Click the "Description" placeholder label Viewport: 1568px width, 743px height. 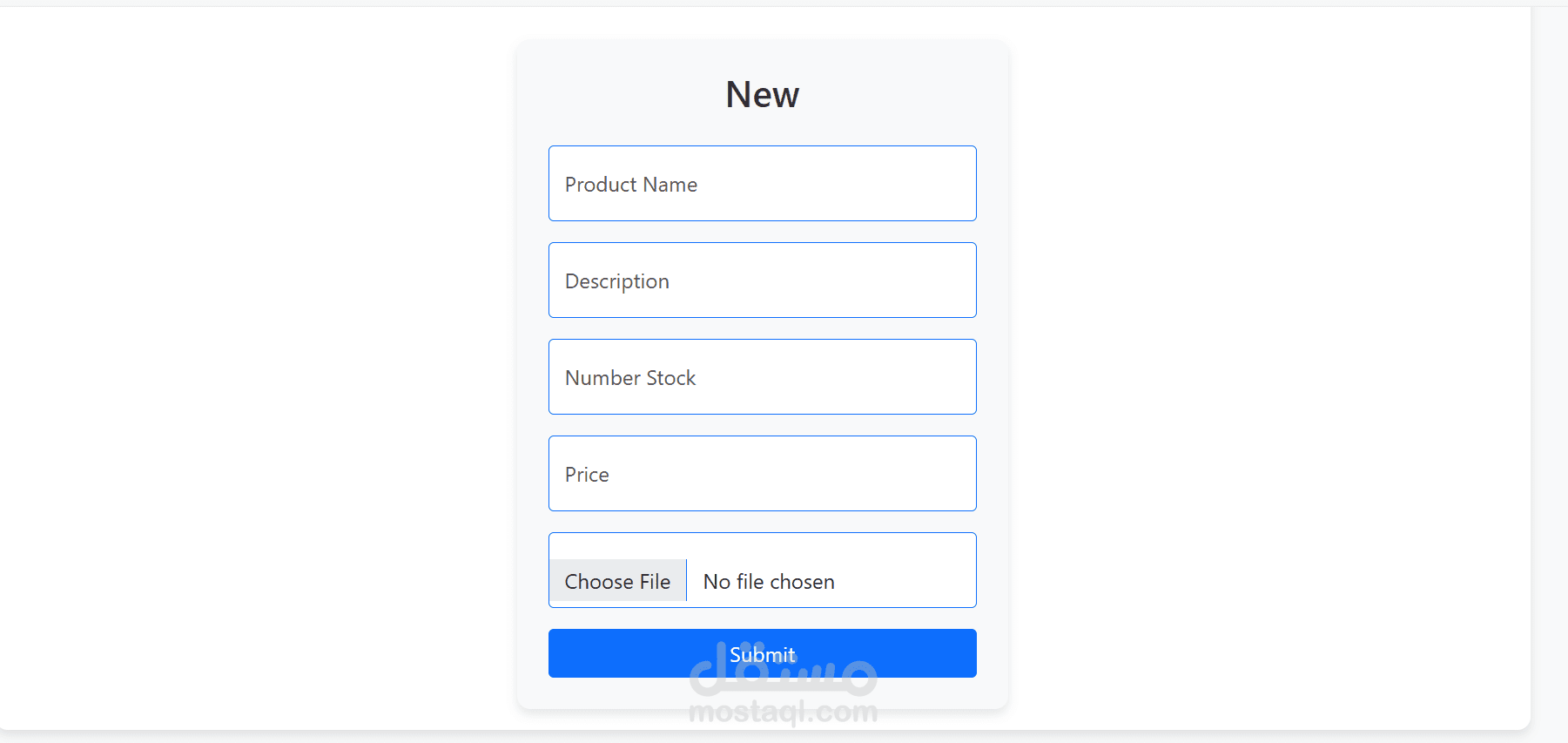click(x=617, y=281)
